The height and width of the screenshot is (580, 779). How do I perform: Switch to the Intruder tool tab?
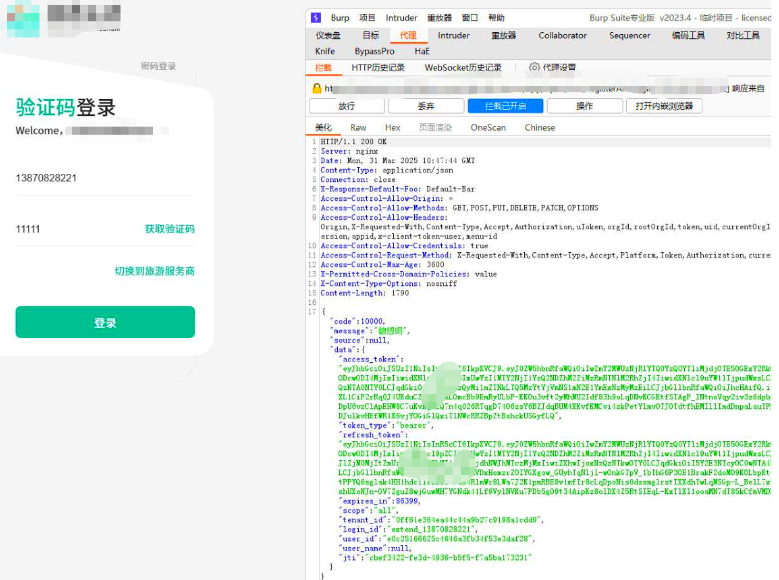(x=453, y=35)
